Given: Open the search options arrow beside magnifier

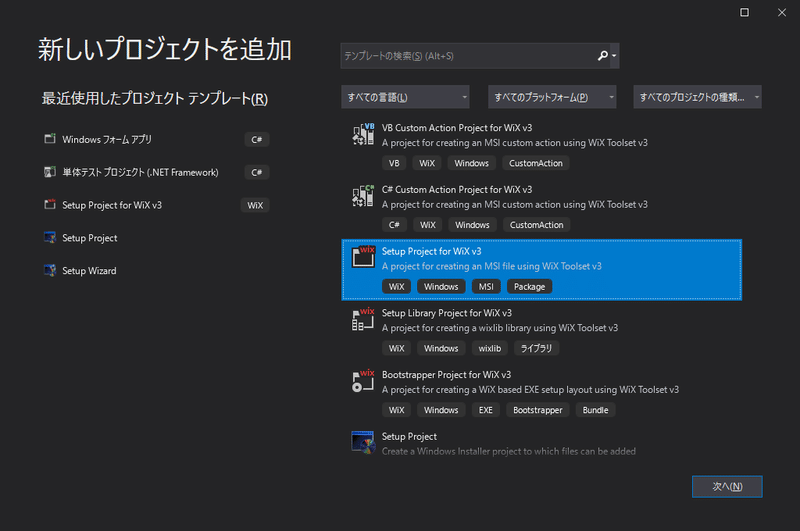Looking at the screenshot, I should (614, 56).
